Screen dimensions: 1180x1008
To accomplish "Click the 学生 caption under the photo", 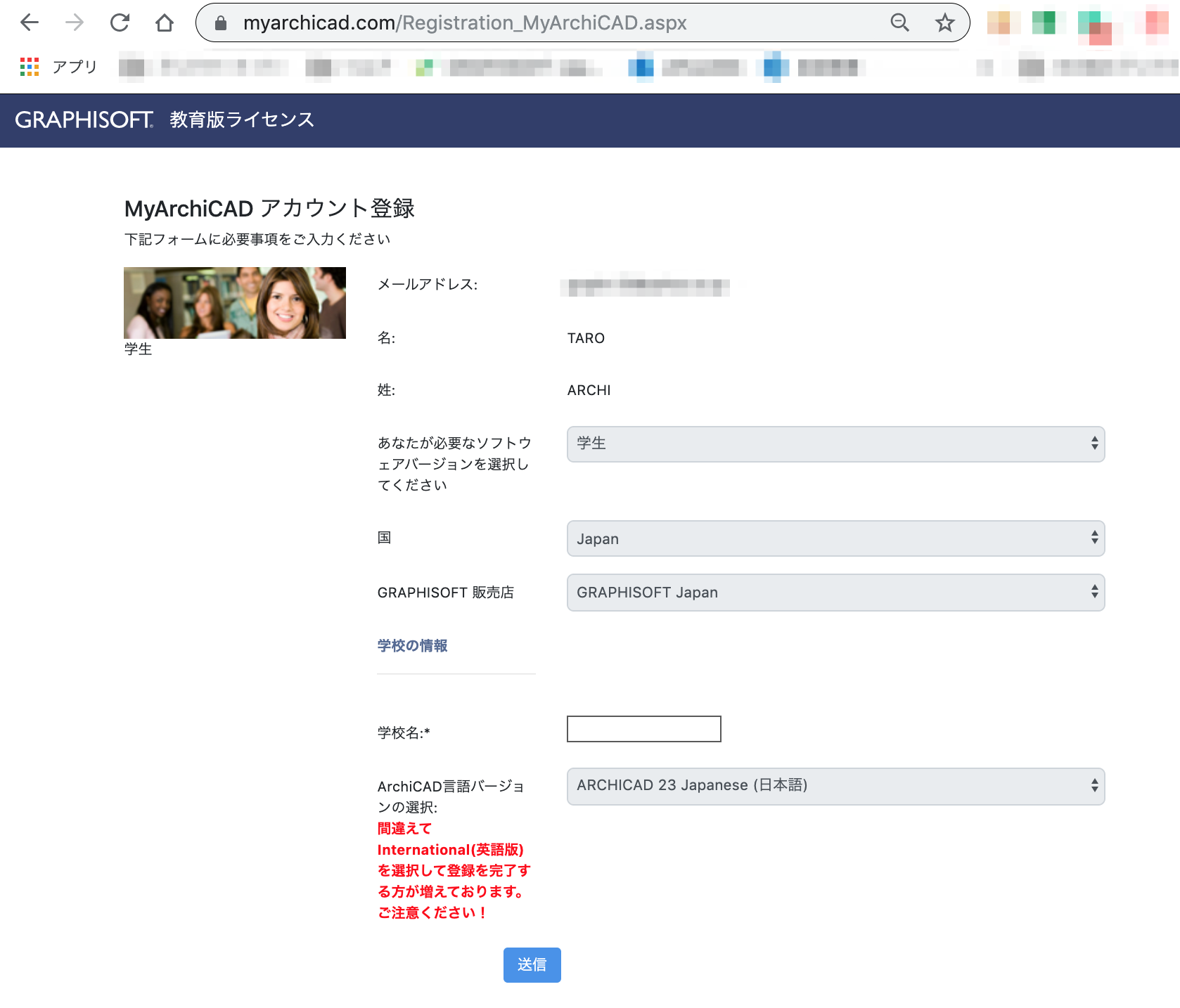I will 138,349.
